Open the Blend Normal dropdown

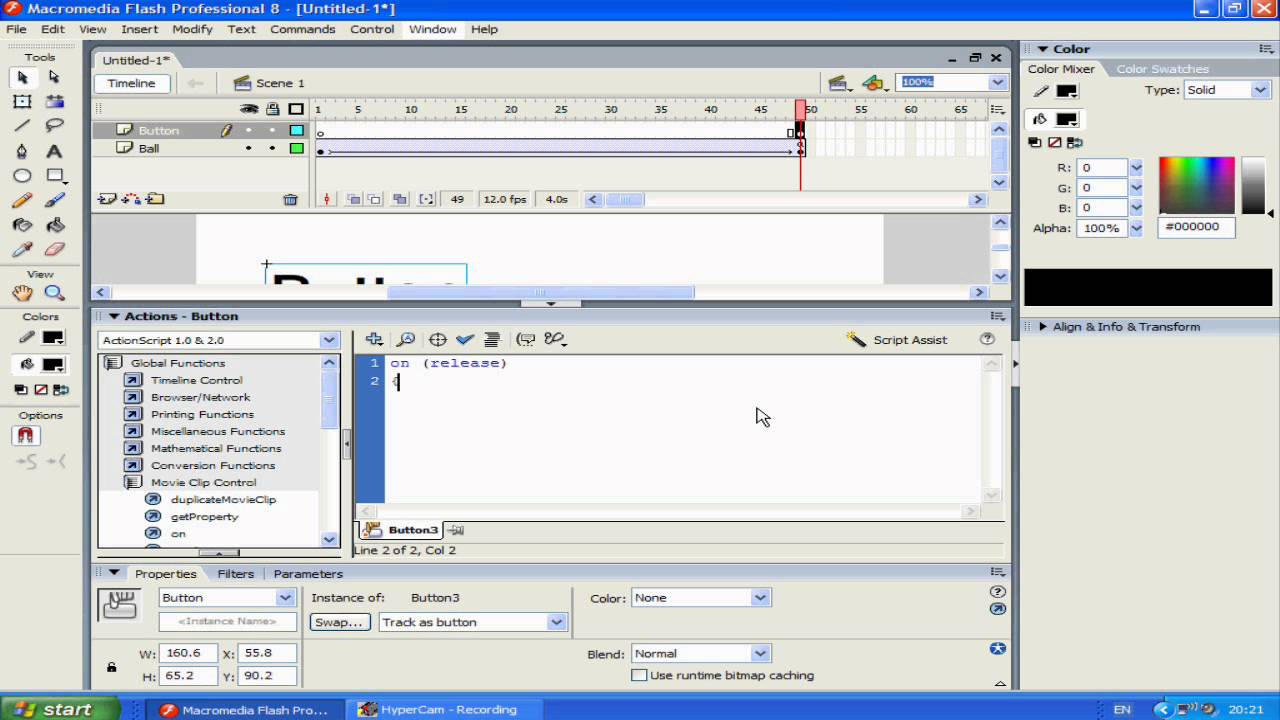tap(760, 653)
